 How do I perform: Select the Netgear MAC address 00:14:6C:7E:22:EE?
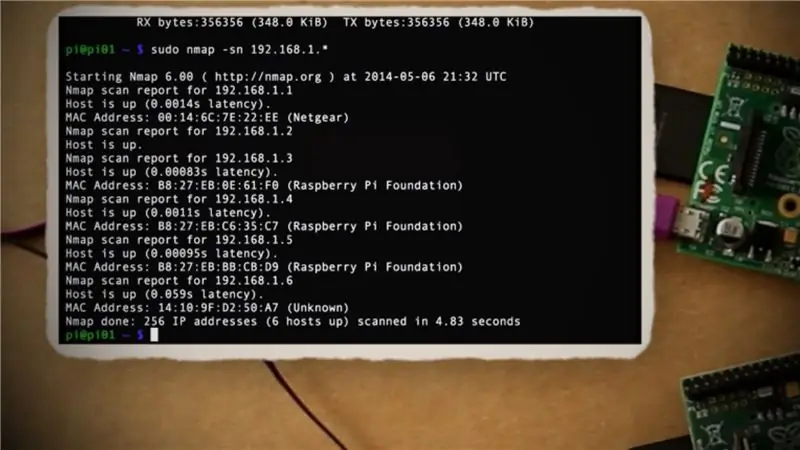pos(218,117)
